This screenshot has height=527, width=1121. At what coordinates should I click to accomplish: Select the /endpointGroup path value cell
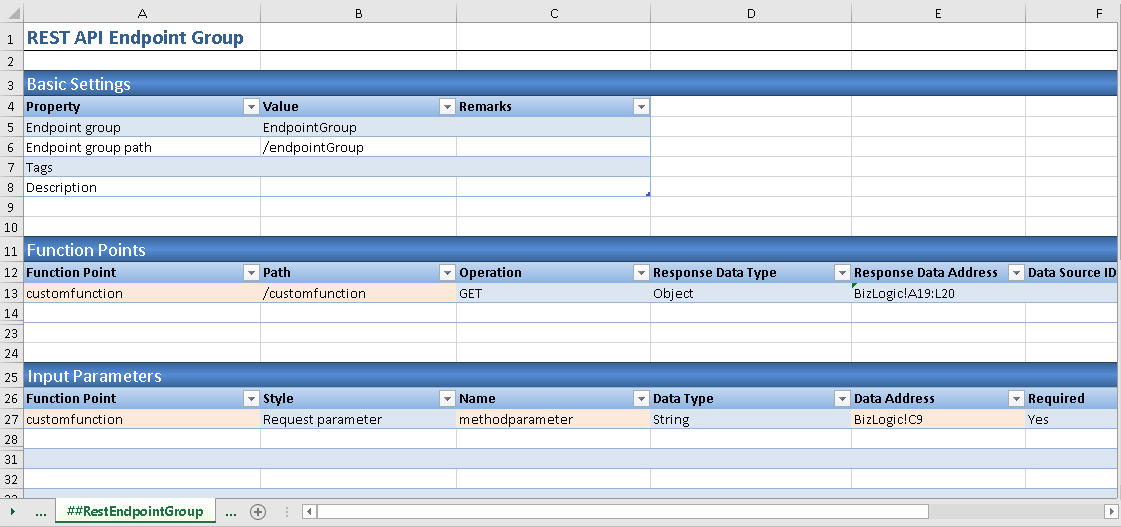357,147
